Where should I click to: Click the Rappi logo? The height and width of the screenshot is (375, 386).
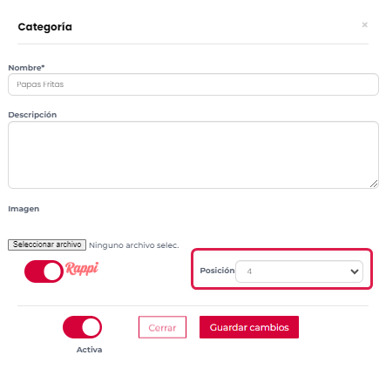pyautogui.click(x=82, y=269)
